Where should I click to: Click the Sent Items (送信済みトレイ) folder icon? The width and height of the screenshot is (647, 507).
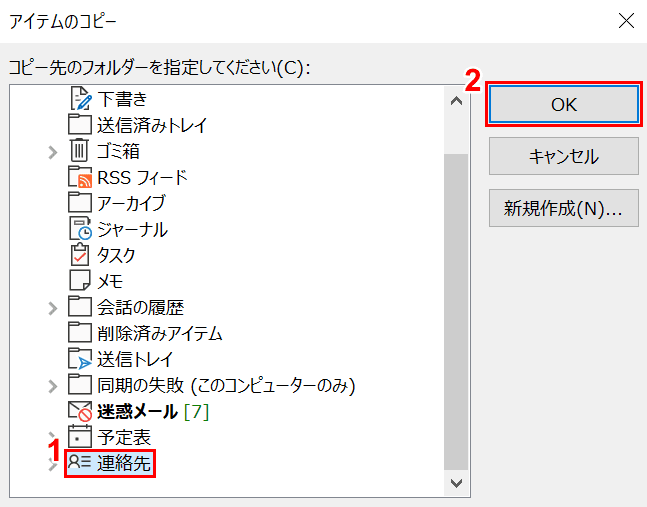tap(80, 125)
